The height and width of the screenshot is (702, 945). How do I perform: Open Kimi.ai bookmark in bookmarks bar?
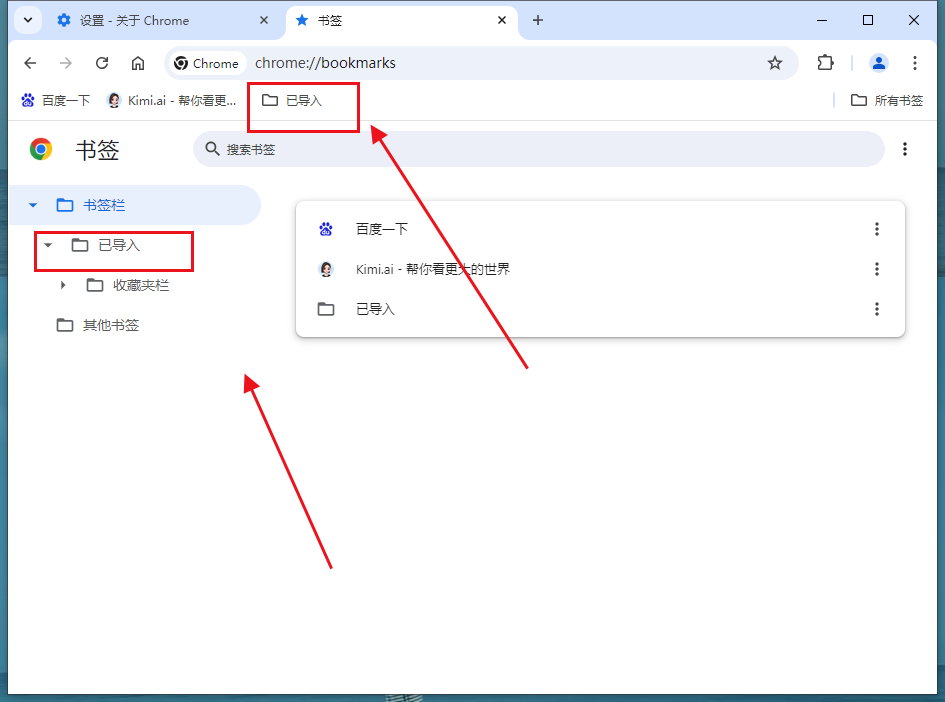[171, 101]
